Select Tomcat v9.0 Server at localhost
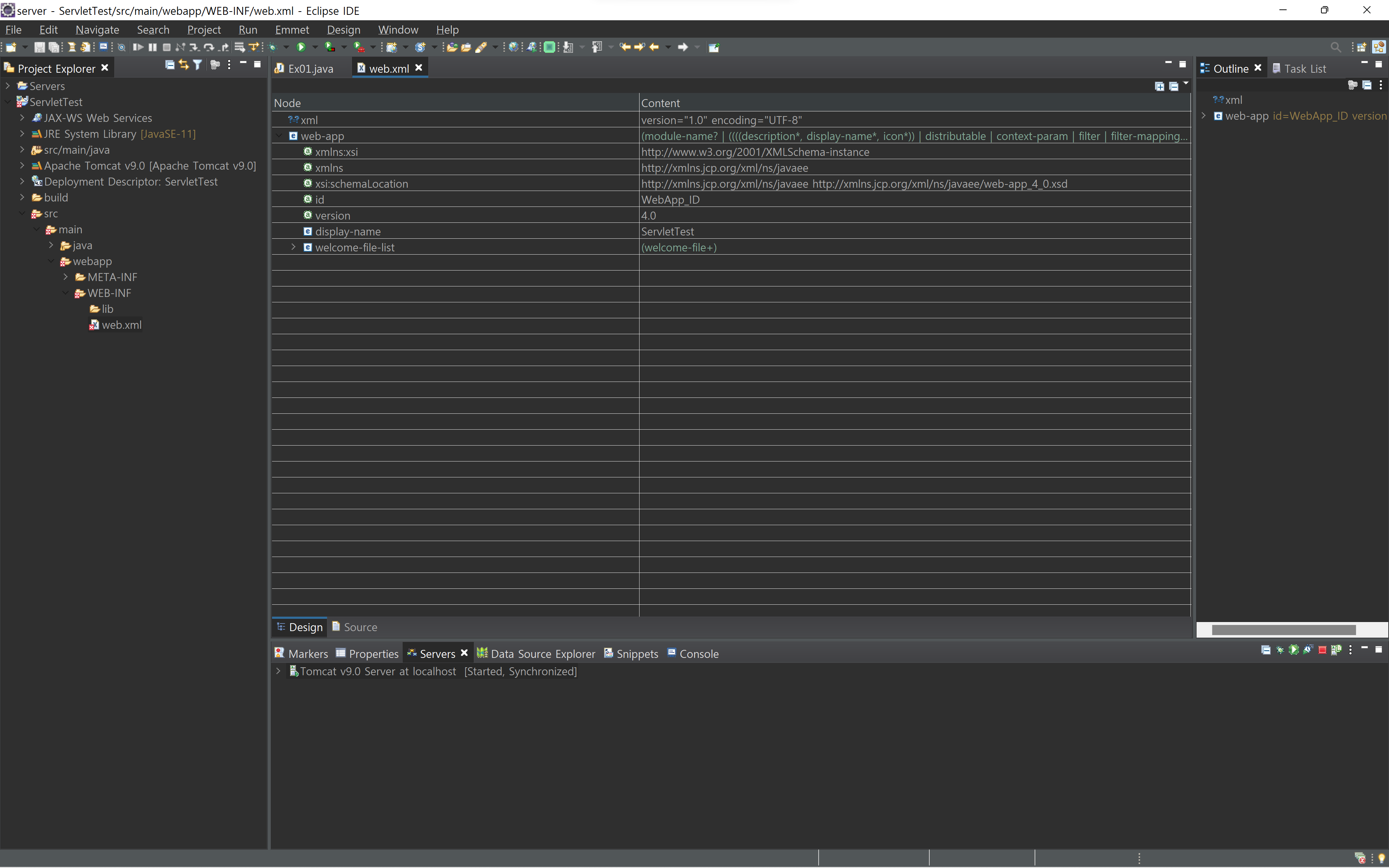This screenshot has height=868, width=1389. pyautogui.click(x=378, y=671)
